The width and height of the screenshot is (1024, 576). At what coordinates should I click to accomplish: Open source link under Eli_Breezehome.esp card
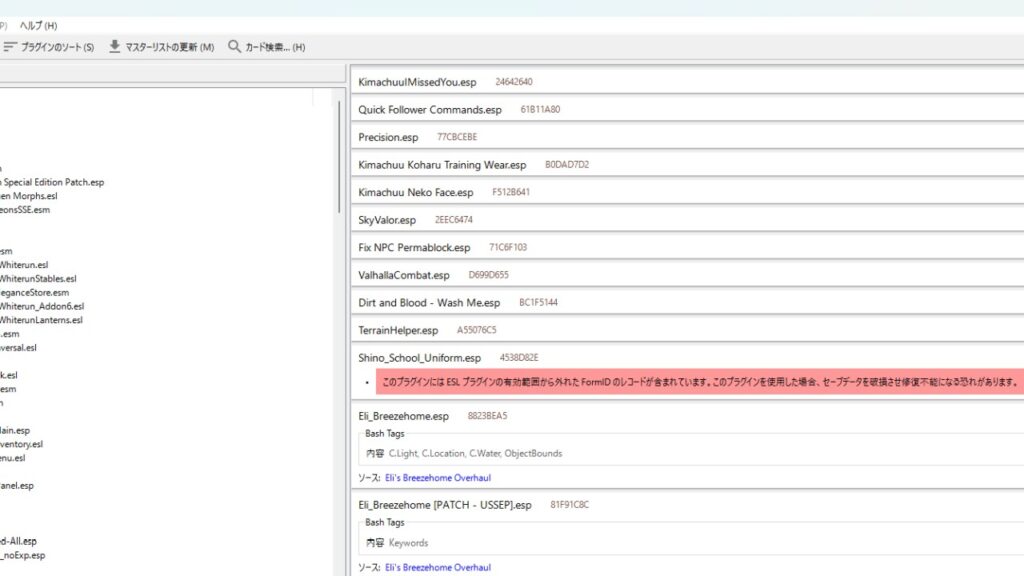pos(438,478)
